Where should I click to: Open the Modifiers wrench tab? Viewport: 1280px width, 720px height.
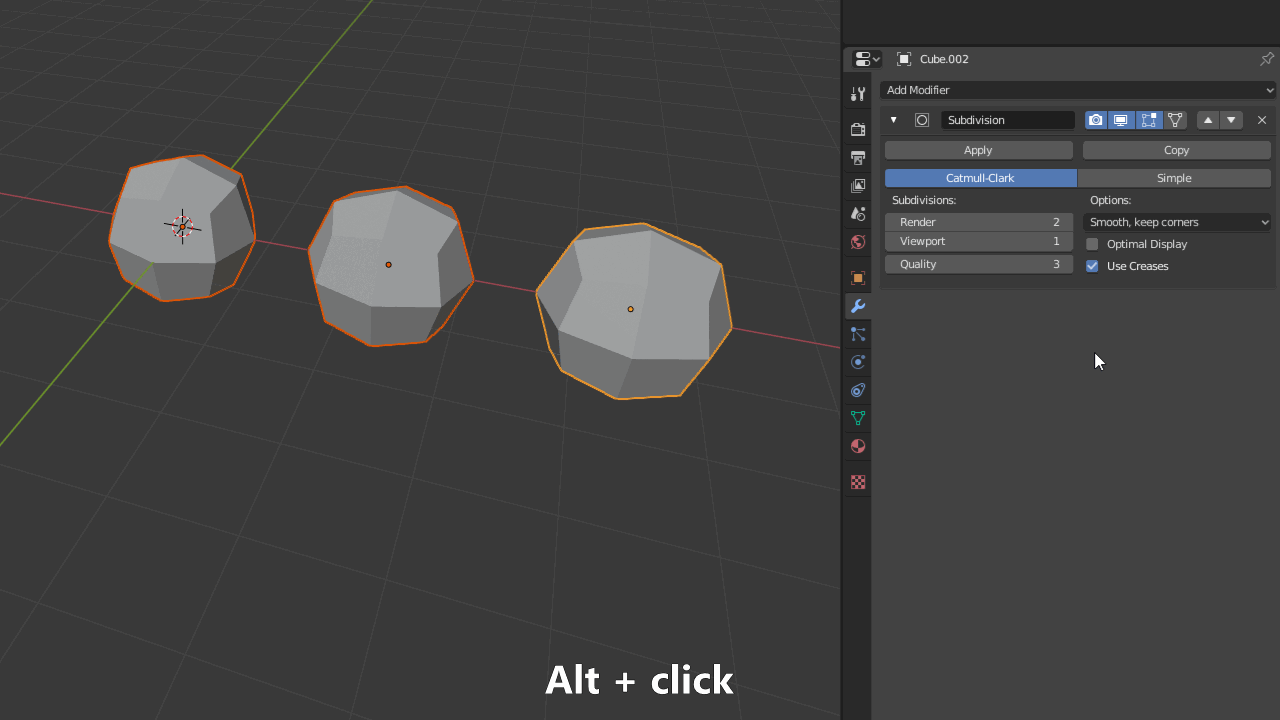[858, 306]
